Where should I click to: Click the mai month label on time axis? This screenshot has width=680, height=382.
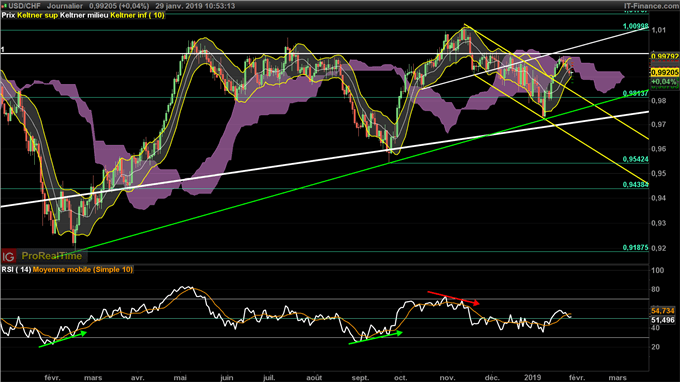click(180, 378)
